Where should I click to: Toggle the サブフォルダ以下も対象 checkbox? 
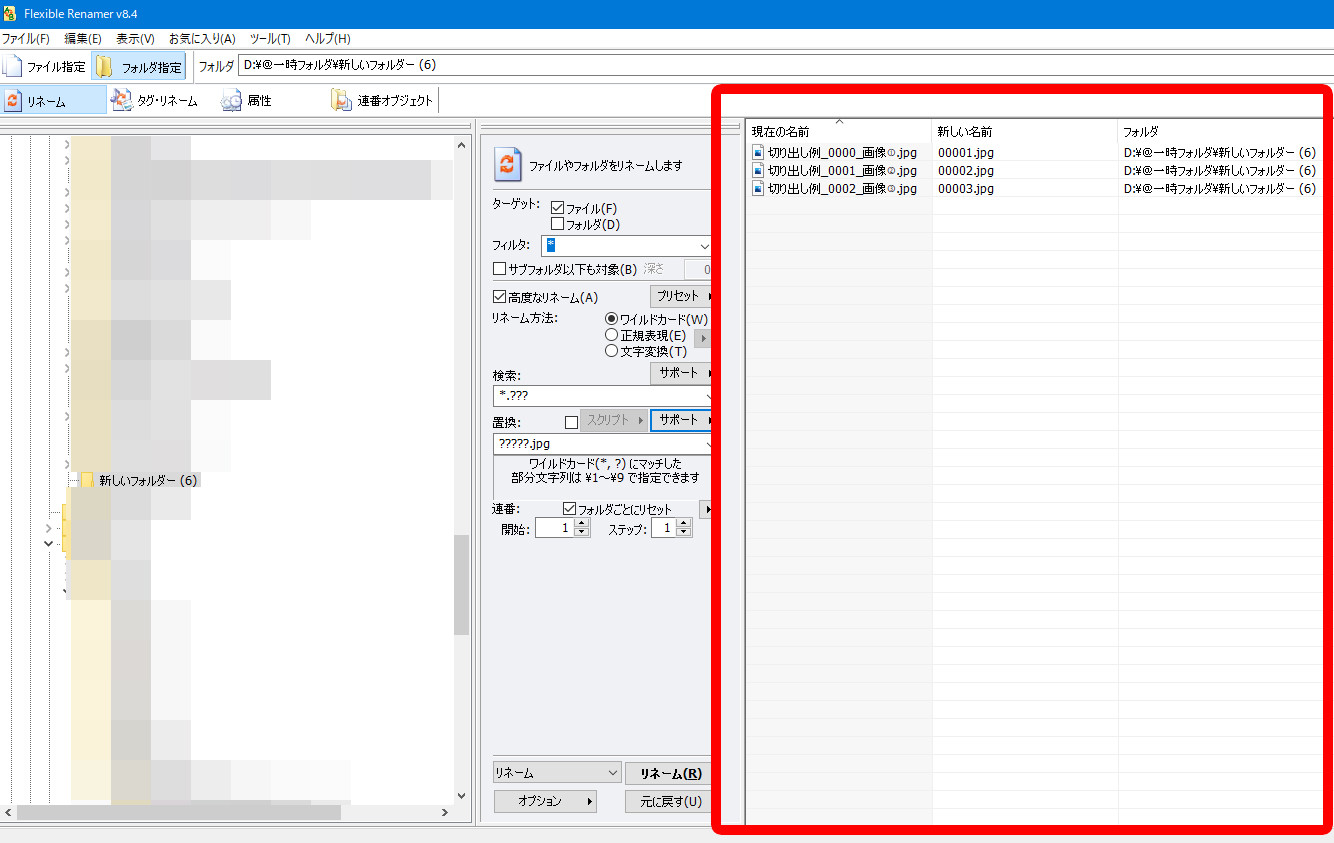500,269
